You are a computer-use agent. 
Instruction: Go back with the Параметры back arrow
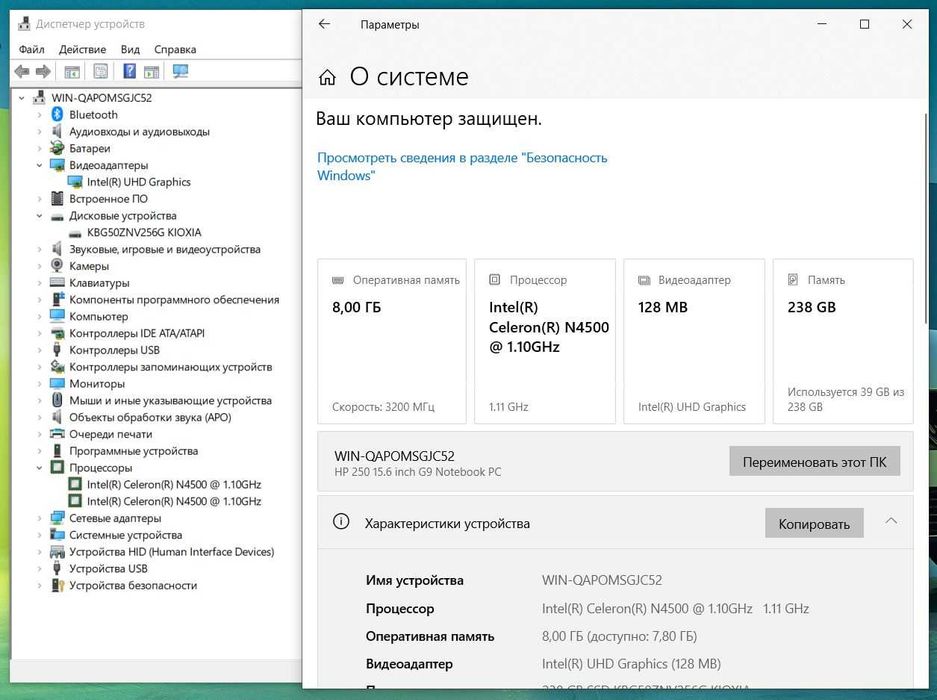pos(324,24)
